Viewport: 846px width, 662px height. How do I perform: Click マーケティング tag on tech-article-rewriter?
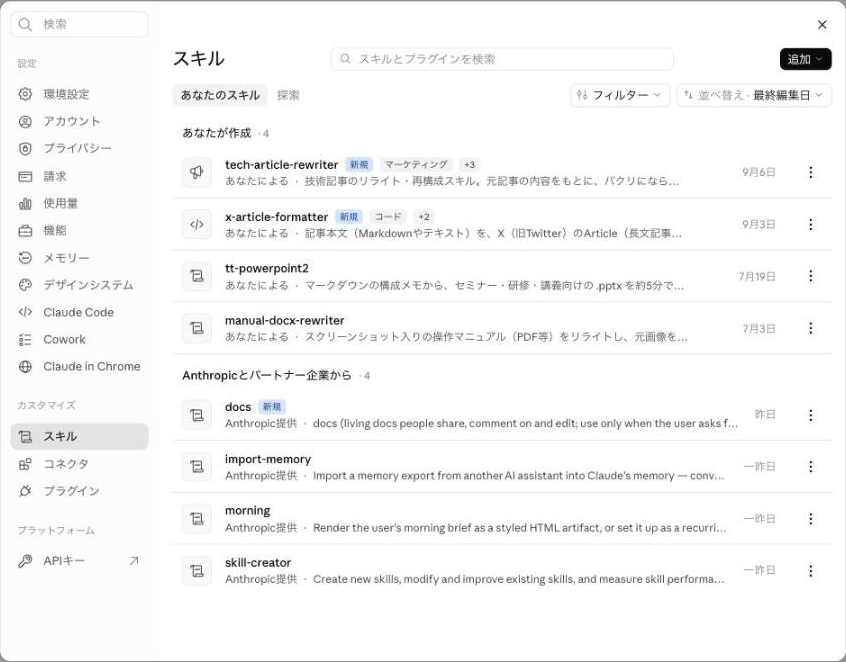click(x=416, y=165)
